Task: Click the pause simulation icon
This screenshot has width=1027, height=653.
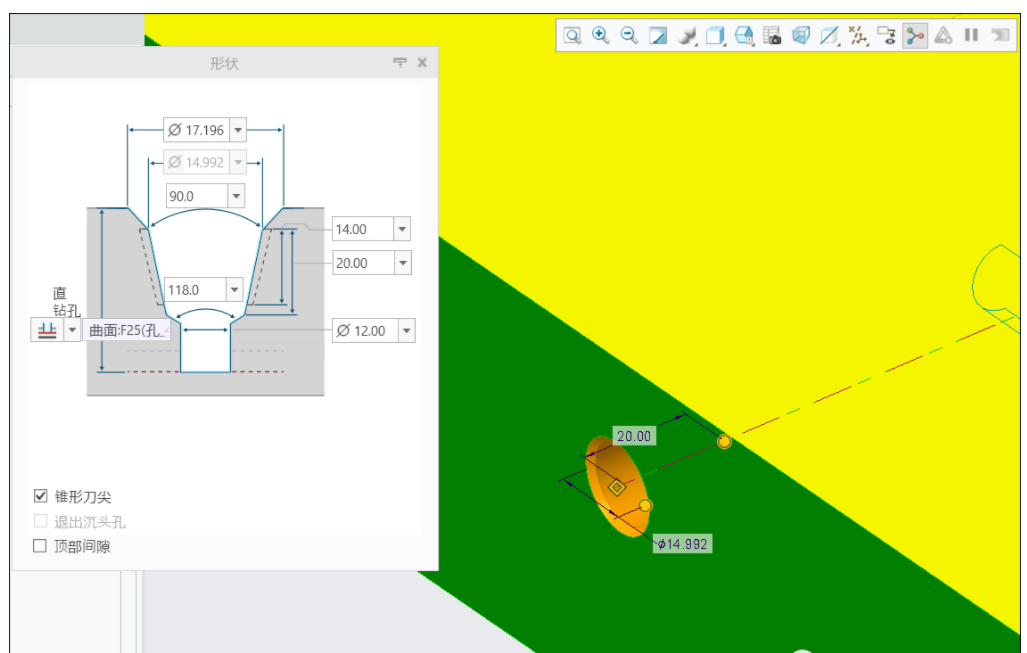Action: tap(971, 36)
